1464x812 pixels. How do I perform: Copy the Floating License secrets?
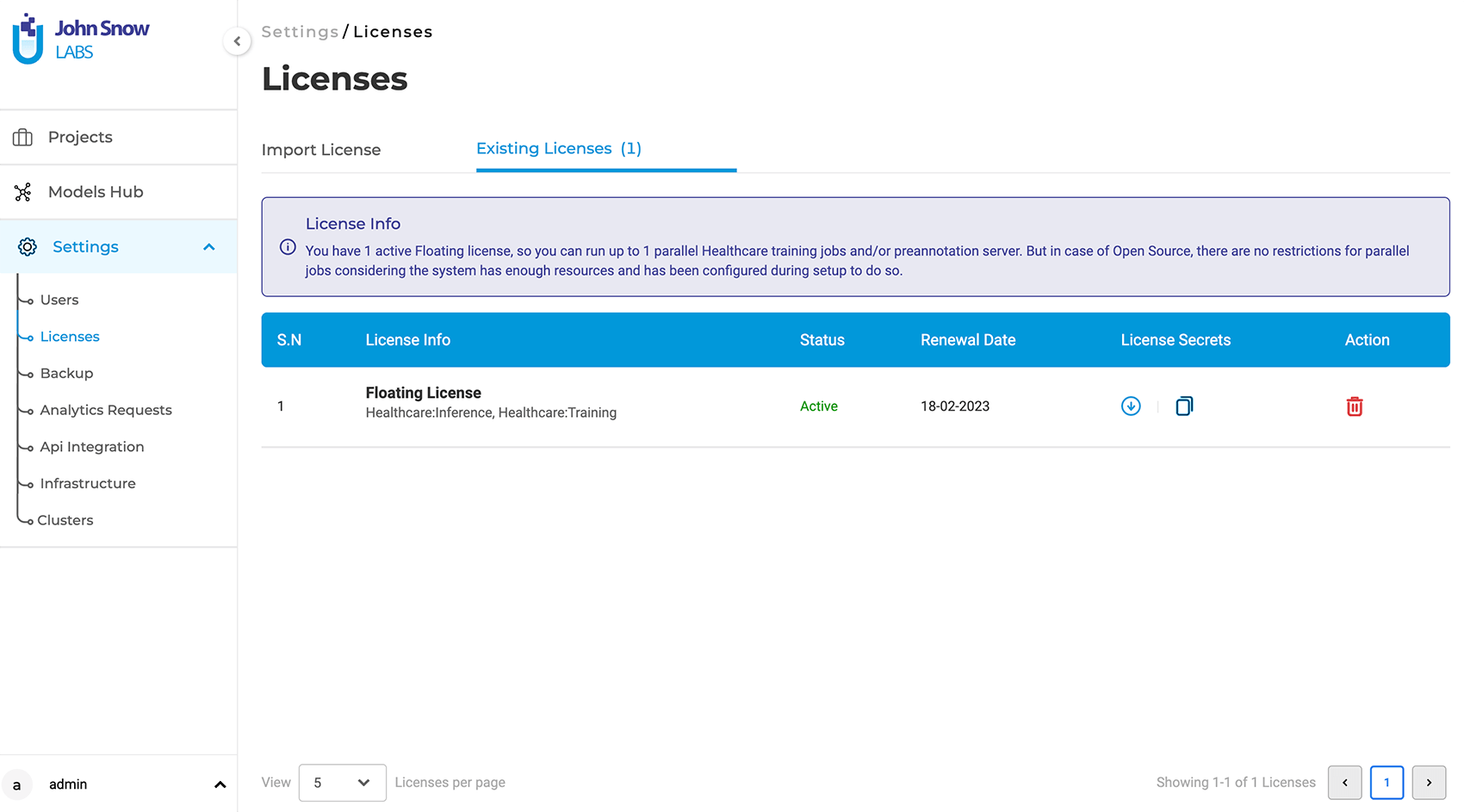click(1184, 406)
